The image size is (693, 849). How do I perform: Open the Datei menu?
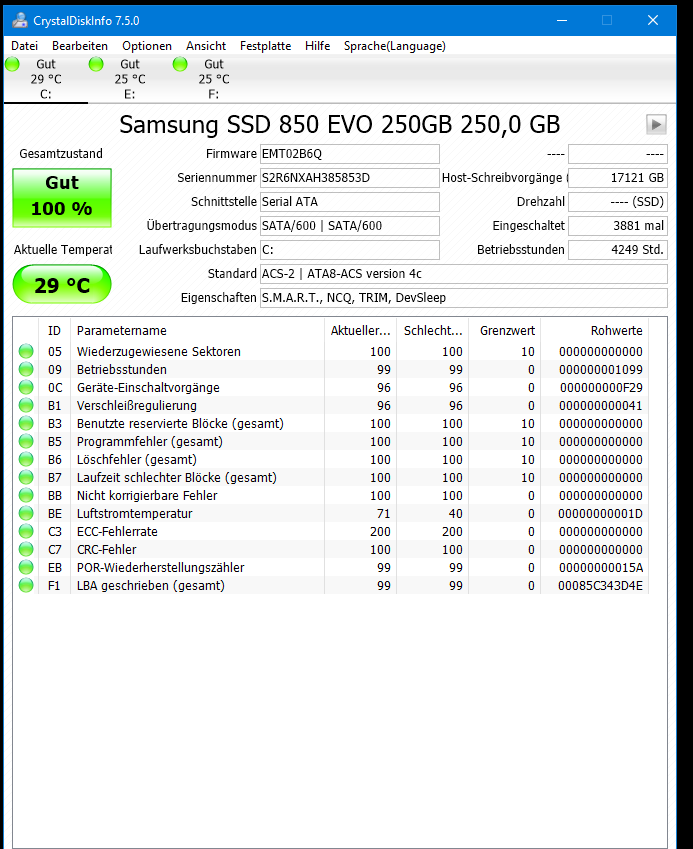pos(24,46)
